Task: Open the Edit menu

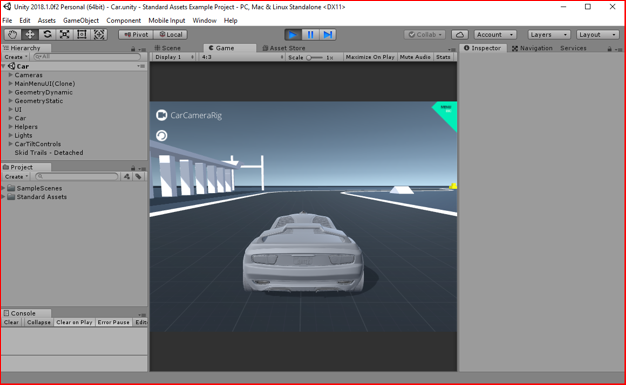Action: (25, 20)
